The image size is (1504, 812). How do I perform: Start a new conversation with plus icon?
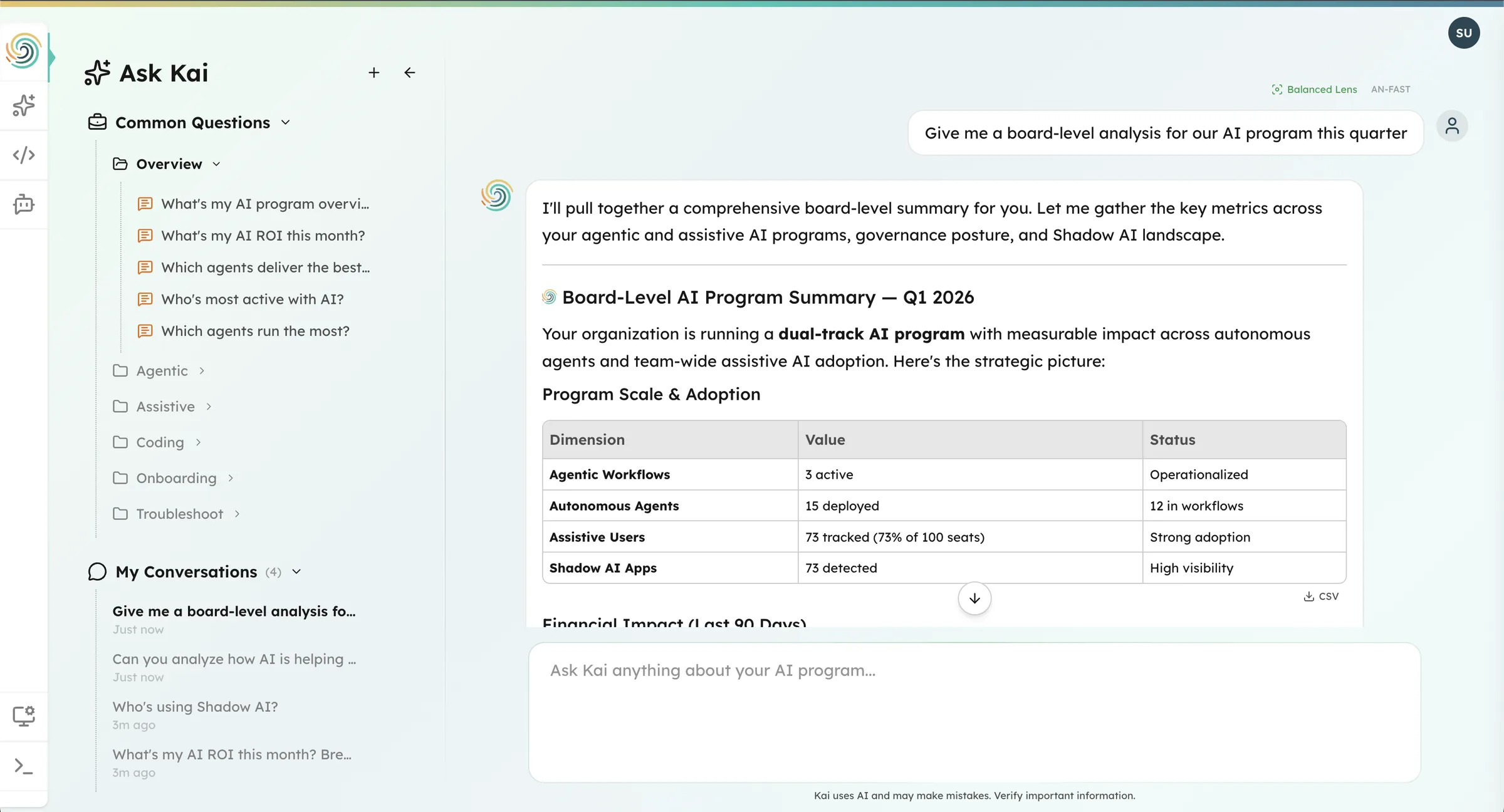tap(373, 73)
